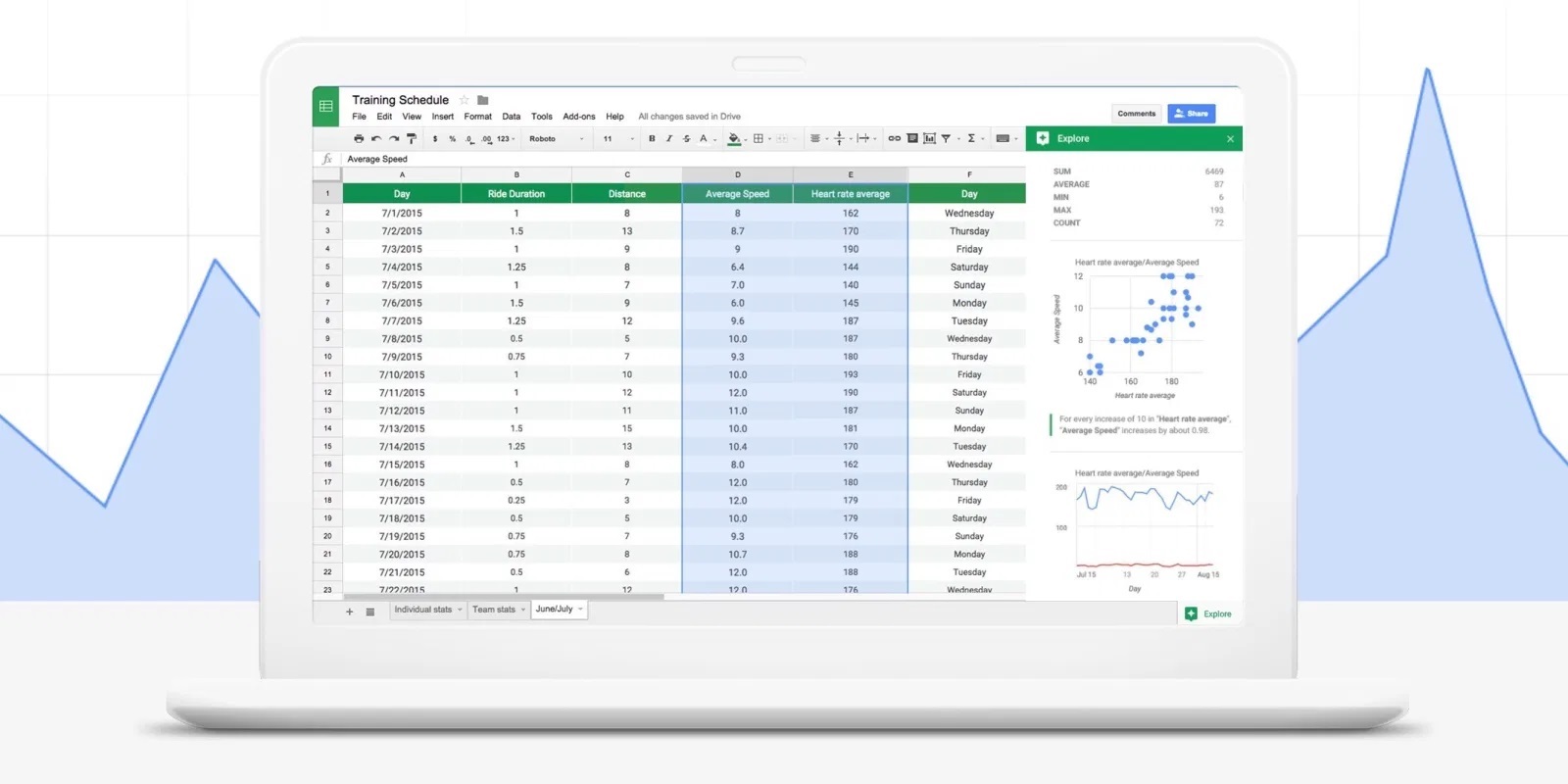1568x784 pixels.
Task: Open the all sheets list icon
Action: [370, 612]
